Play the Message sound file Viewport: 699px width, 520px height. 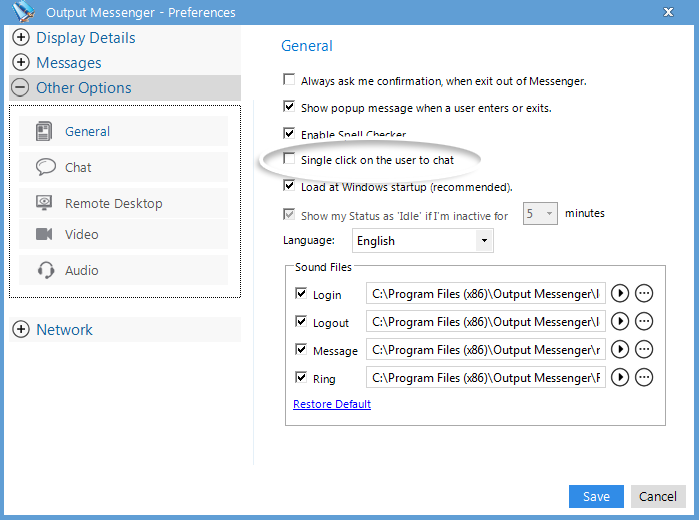tap(620, 350)
